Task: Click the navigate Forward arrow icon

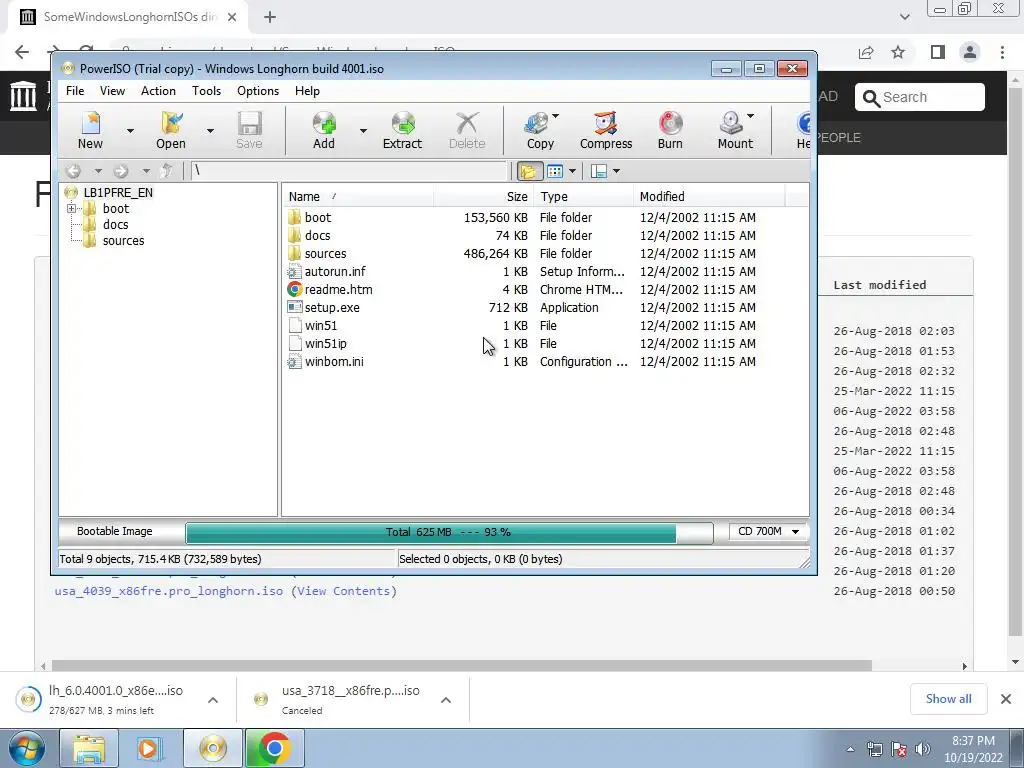Action: click(x=121, y=171)
